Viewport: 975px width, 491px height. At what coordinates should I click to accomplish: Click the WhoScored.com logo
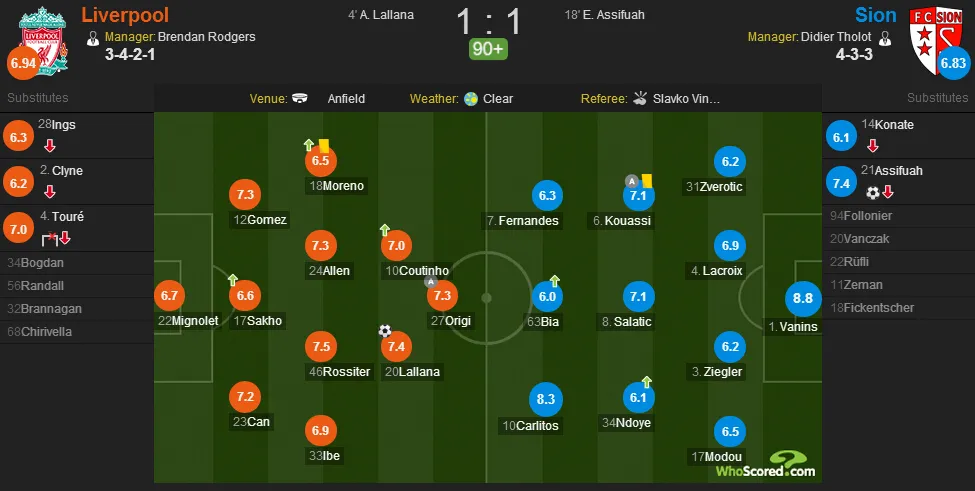coord(765,465)
